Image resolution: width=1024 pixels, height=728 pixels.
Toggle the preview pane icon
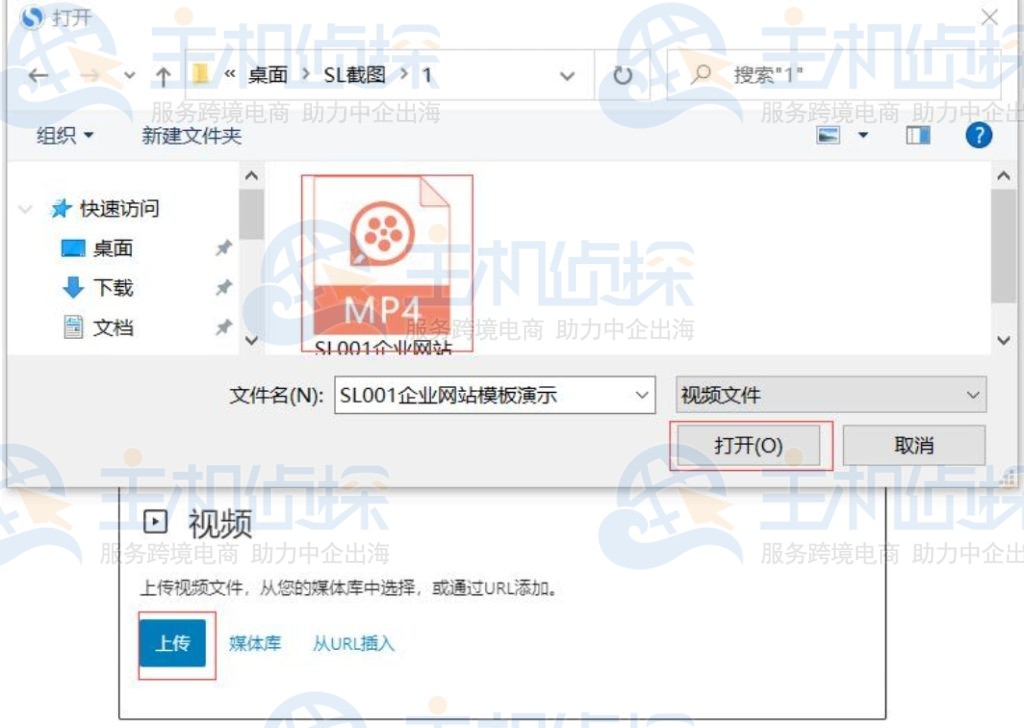point(918,135)
